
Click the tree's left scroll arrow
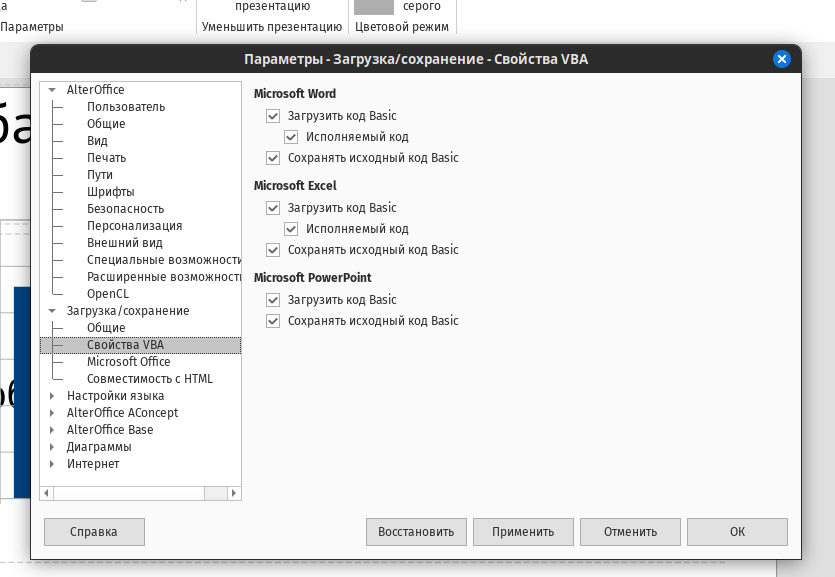[47, 493]
